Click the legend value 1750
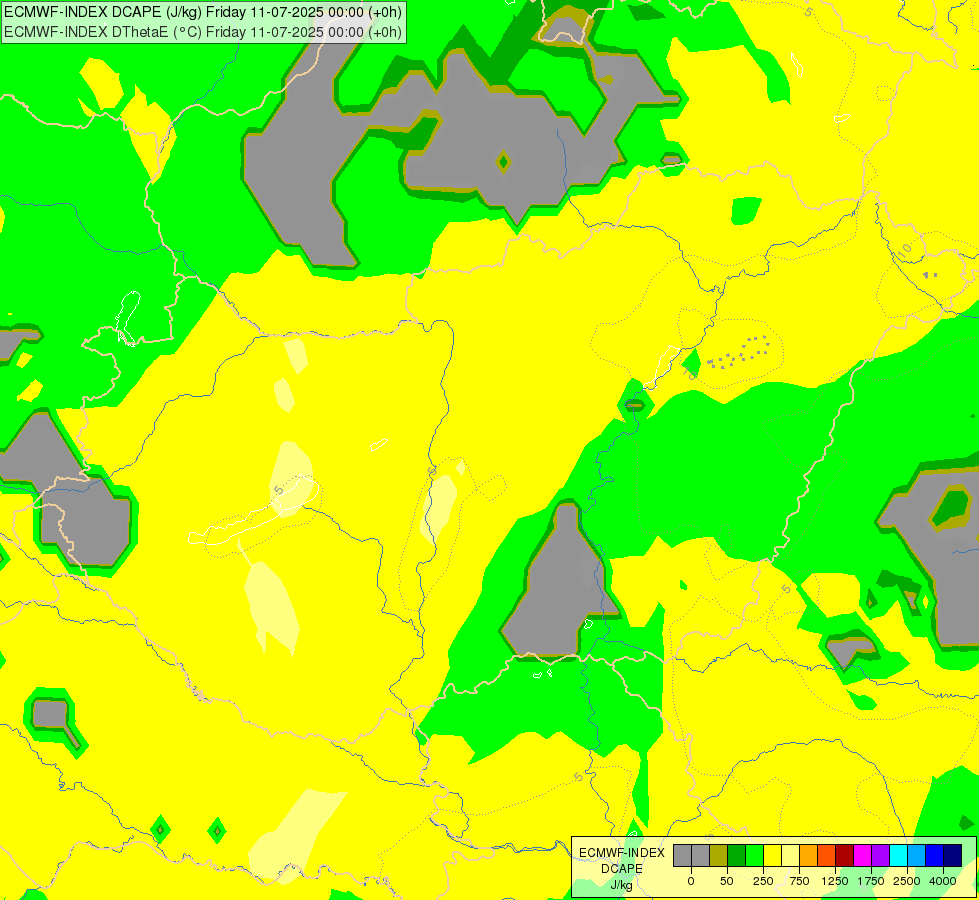The image size is (979, 900). [x=871, y=881]
